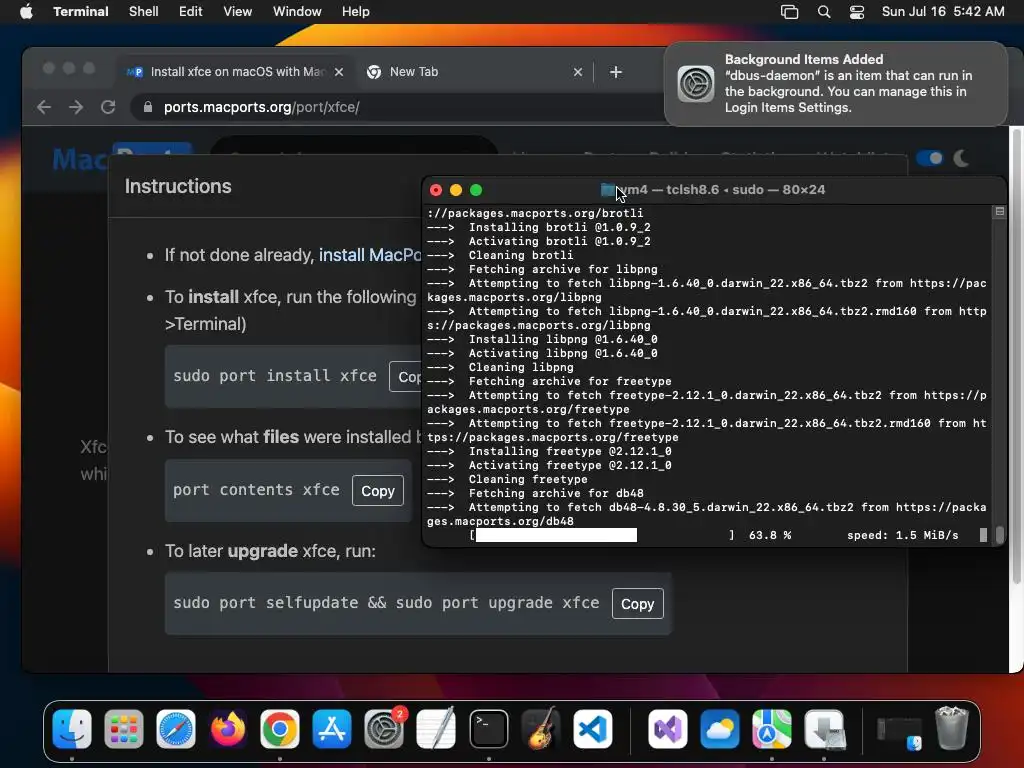
Task: Switch to the New Tab tab
Action: (x=474, y=72)
